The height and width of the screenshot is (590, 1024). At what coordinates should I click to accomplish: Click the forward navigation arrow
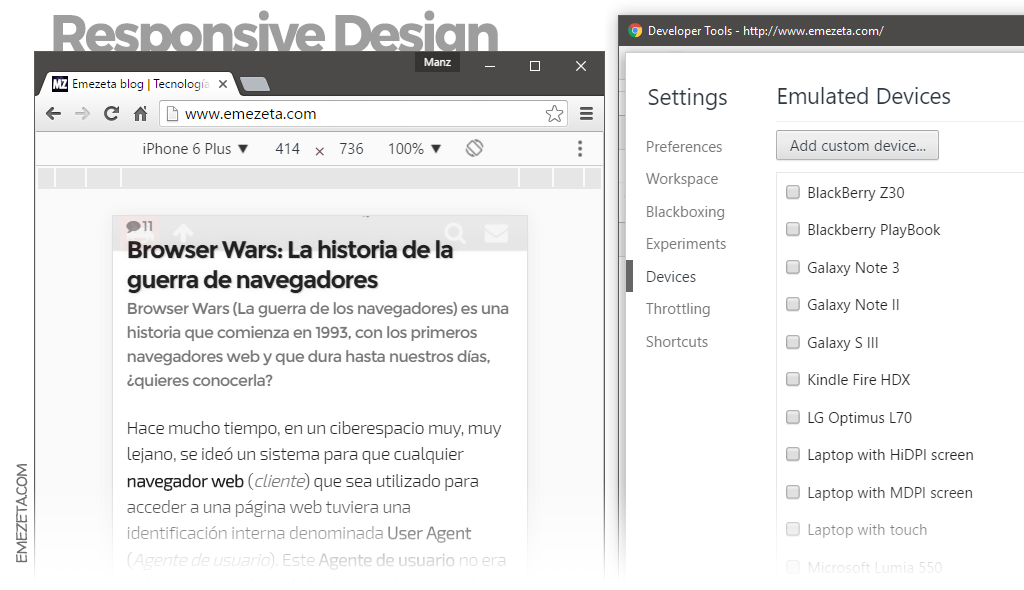click(82, 114)
